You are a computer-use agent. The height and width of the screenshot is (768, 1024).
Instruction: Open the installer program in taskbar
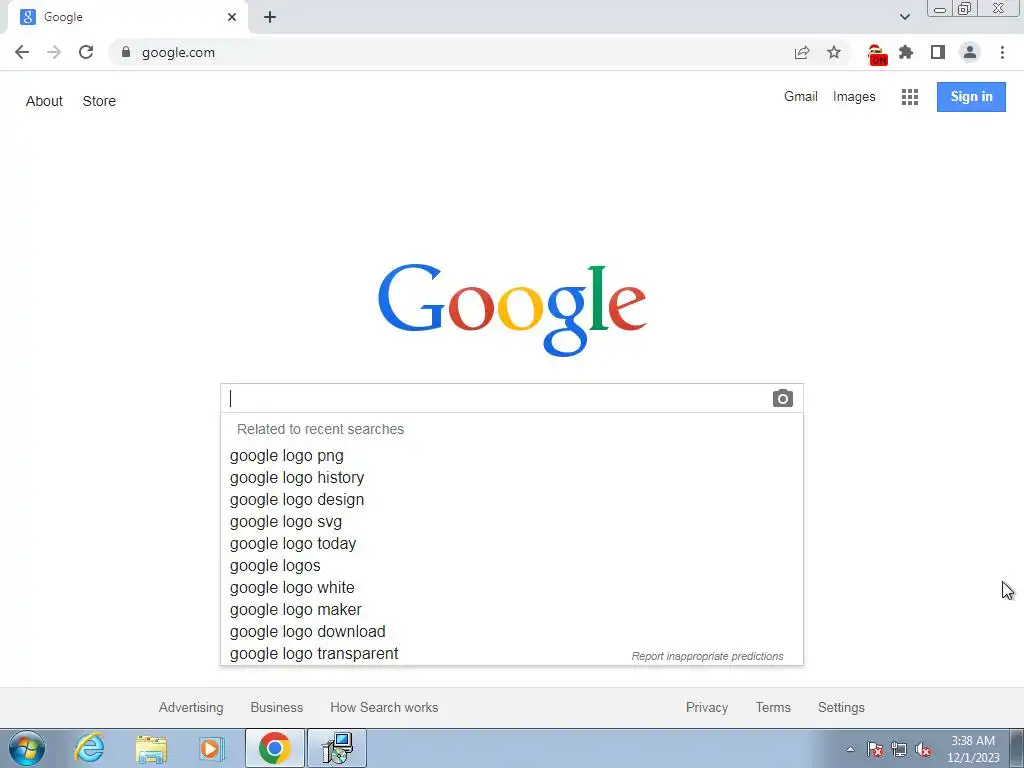(337, 748)
